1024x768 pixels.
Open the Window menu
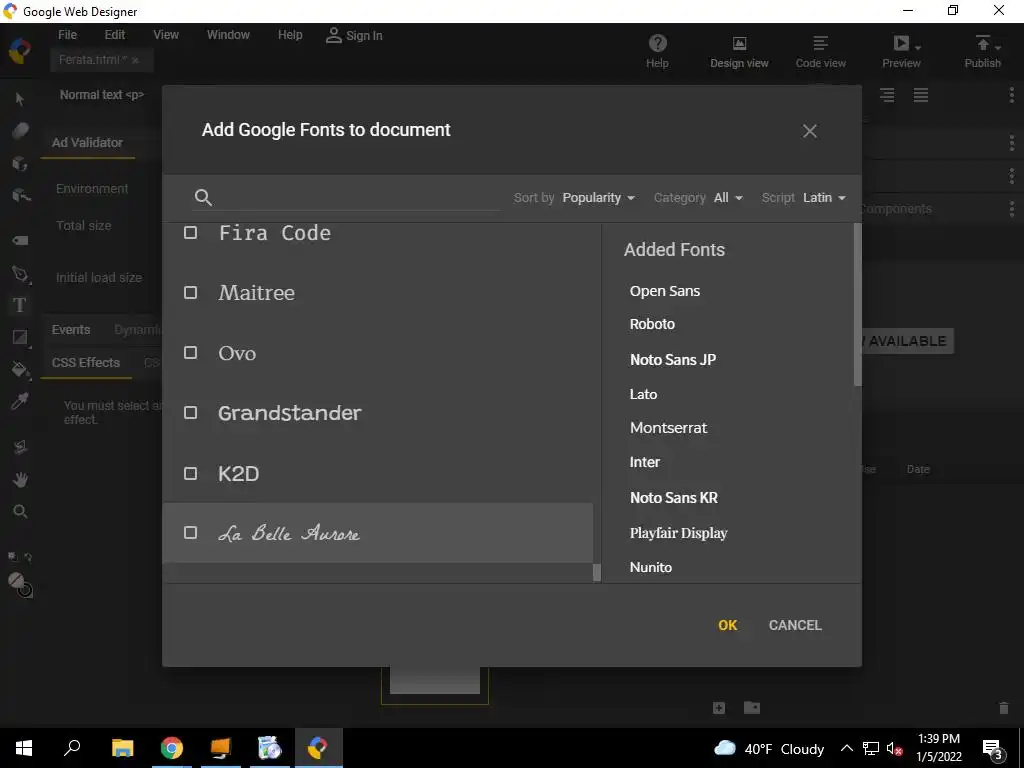(x=228, y=35)
